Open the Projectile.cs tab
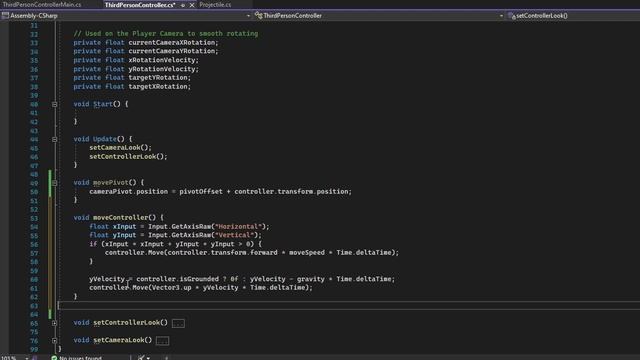The width and height of the screenshot is (640, 360). point(215,5)
